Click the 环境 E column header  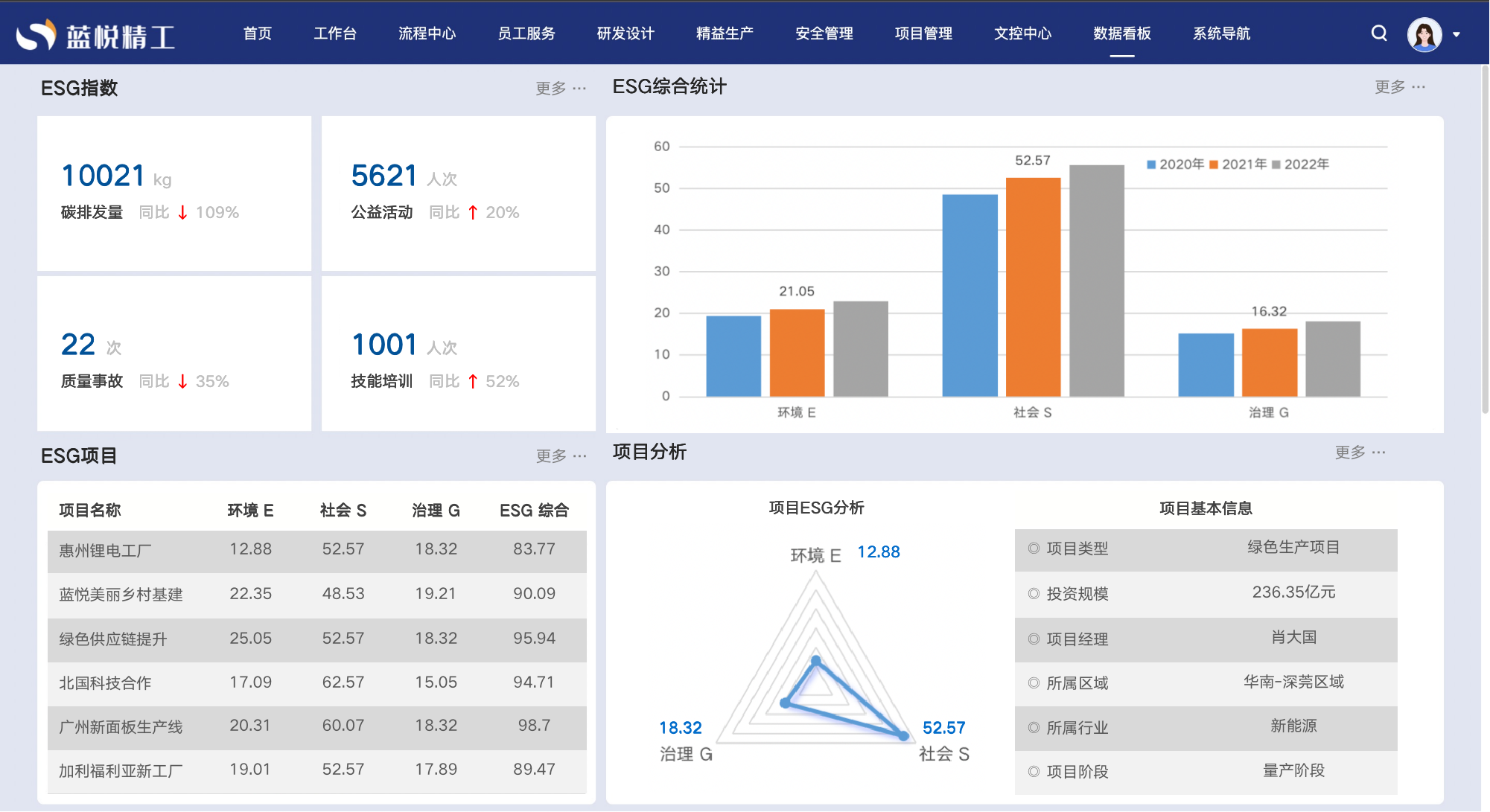(250, 511)
